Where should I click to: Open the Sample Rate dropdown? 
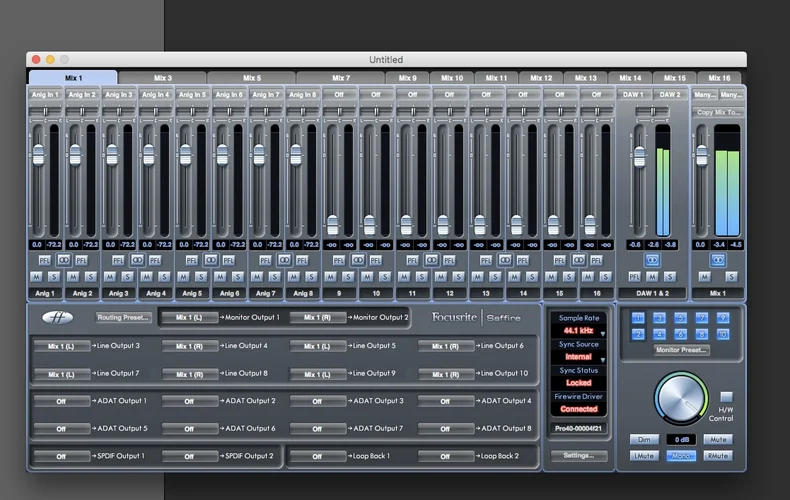(x=578, y=329)
